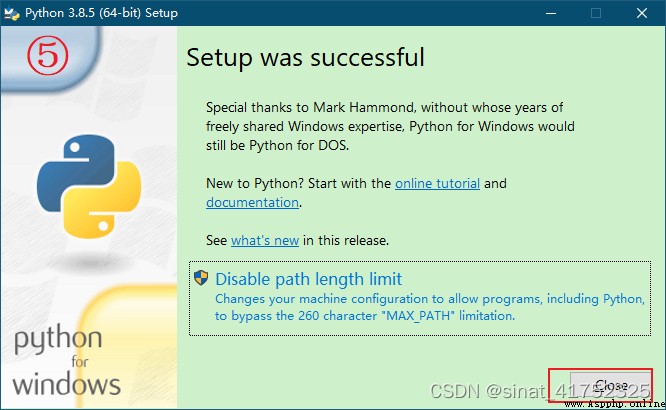This screenshot has height=410, width=666.
Task: Click the 'Setup was successful' heading
Action: click(x=305, y=57)
